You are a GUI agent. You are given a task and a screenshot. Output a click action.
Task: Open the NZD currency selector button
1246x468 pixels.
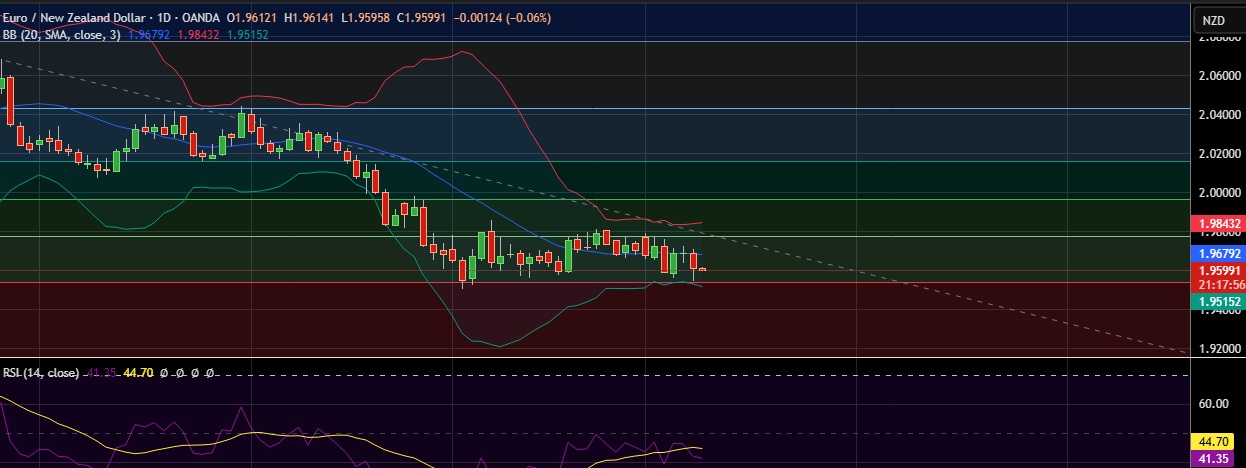click(1213, 20)
